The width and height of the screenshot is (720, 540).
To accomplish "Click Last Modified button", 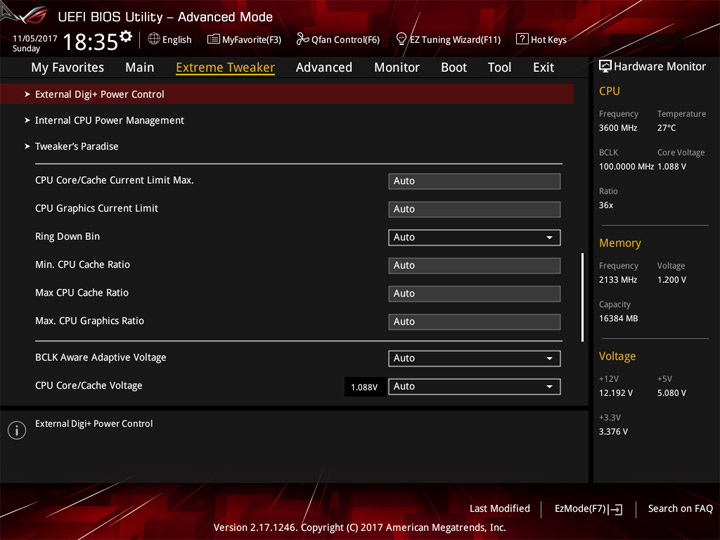I will pos(500,509).
